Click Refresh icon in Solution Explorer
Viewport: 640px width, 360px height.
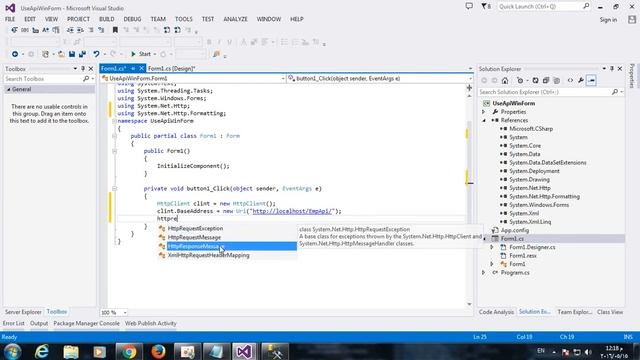pyautogui.click(x=536, y=80)
